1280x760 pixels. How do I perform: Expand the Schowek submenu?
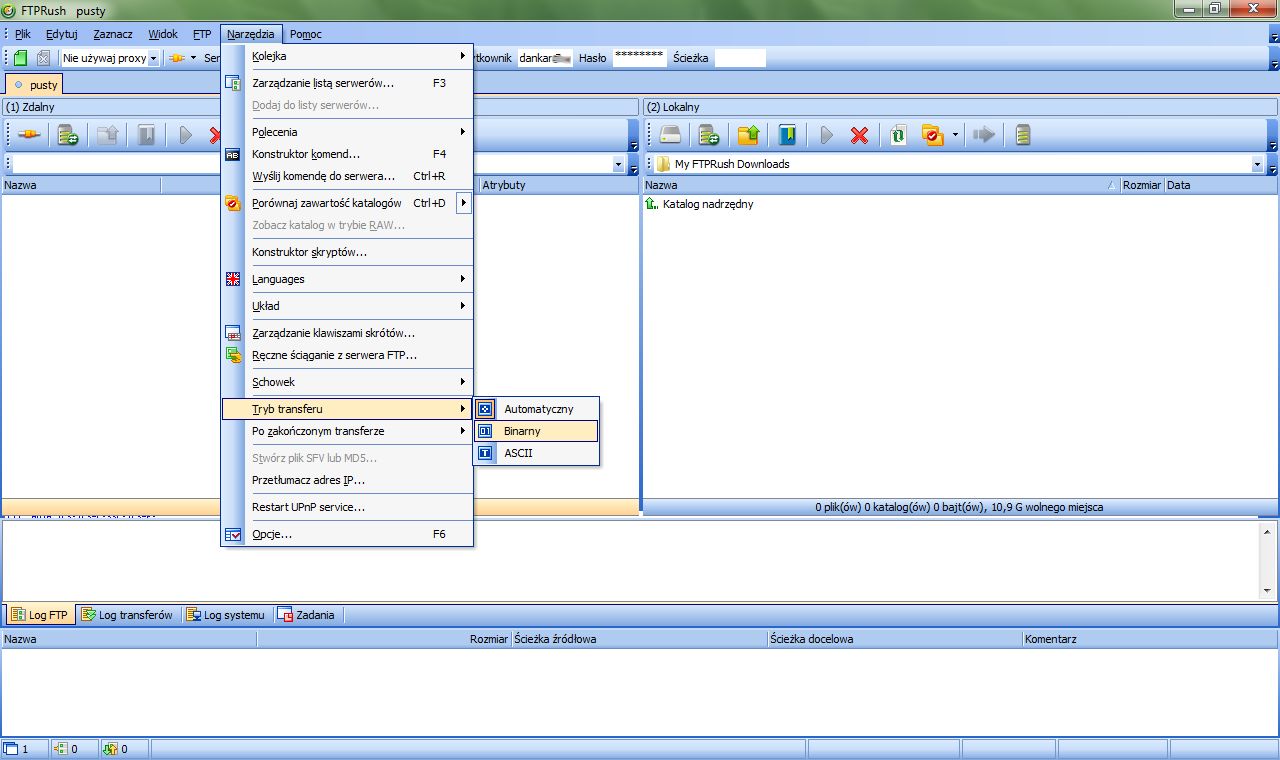click(x=346, y=382)
